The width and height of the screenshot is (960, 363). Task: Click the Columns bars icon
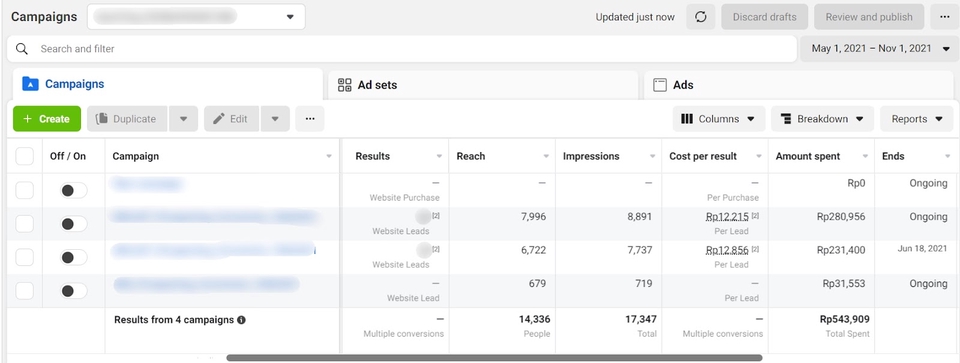tap(687, 119)
